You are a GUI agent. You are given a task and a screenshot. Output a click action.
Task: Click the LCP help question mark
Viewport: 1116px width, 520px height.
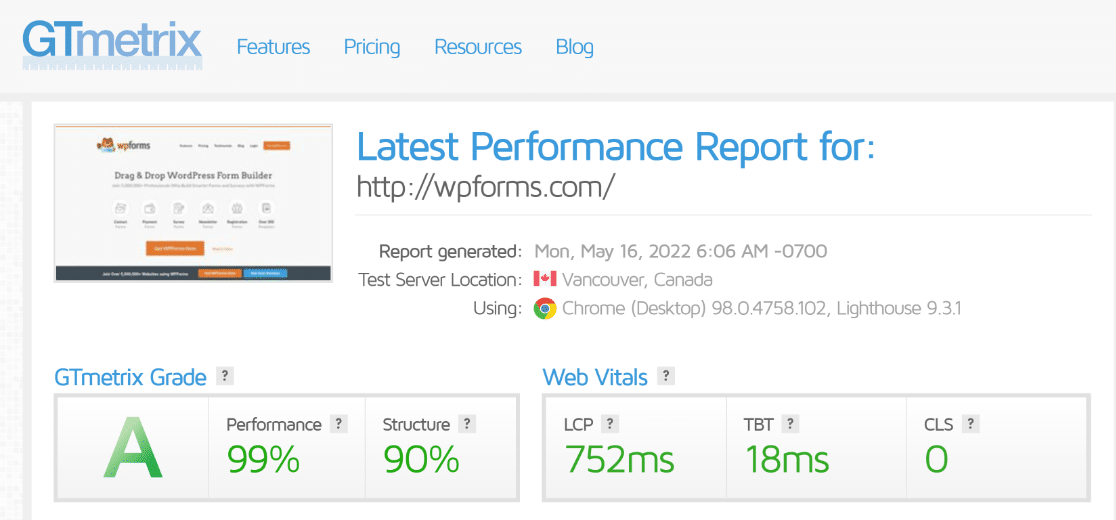[x=609, y=424]
